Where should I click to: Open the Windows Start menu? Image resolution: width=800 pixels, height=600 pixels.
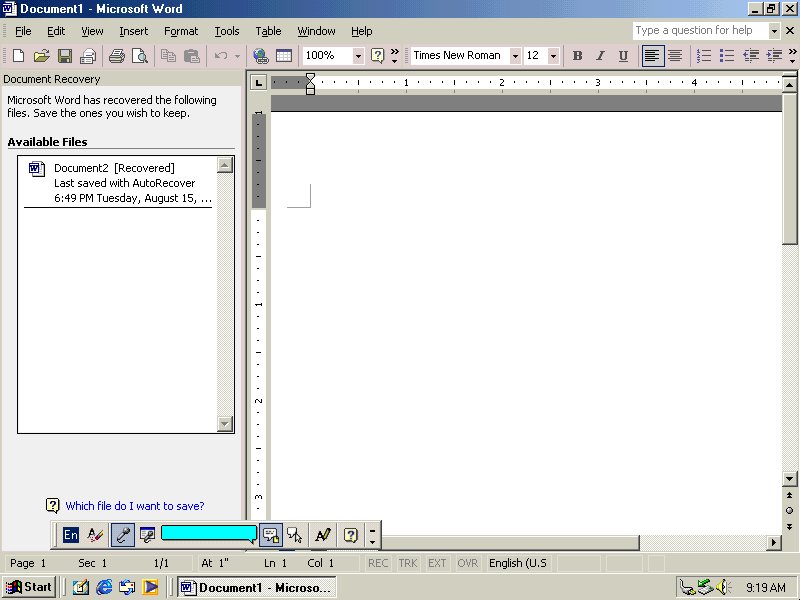pyautogui.click(x=30, y=587)
